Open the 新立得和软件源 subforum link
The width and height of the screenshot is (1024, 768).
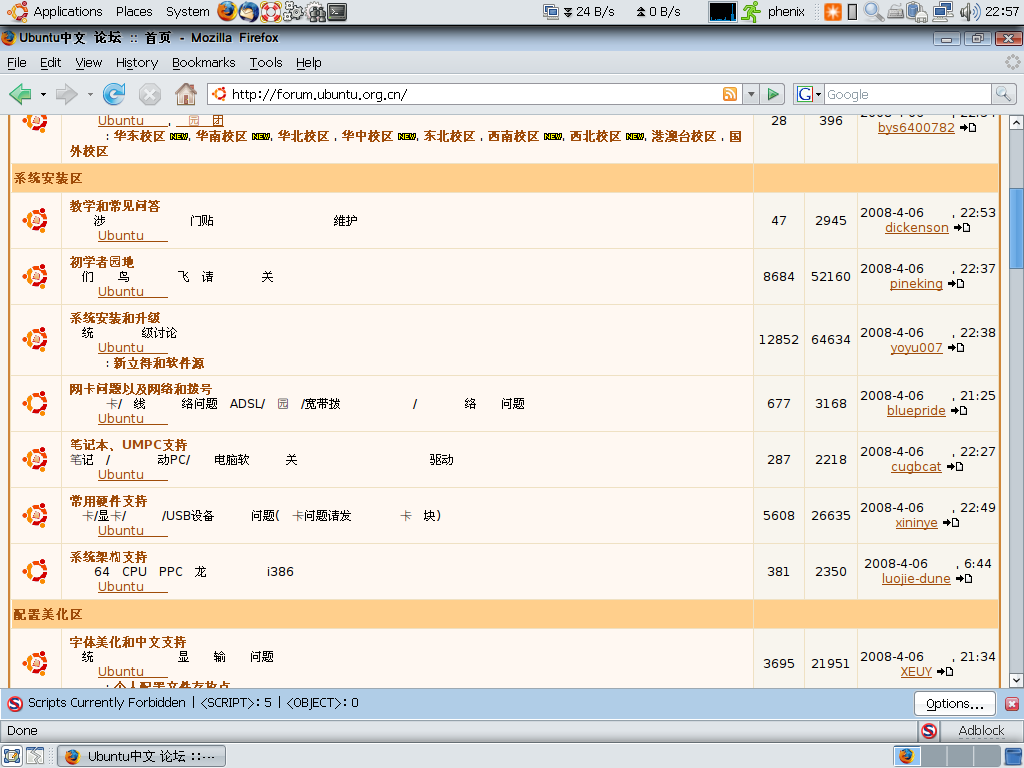pyautogui.click(x=159, y=363)
